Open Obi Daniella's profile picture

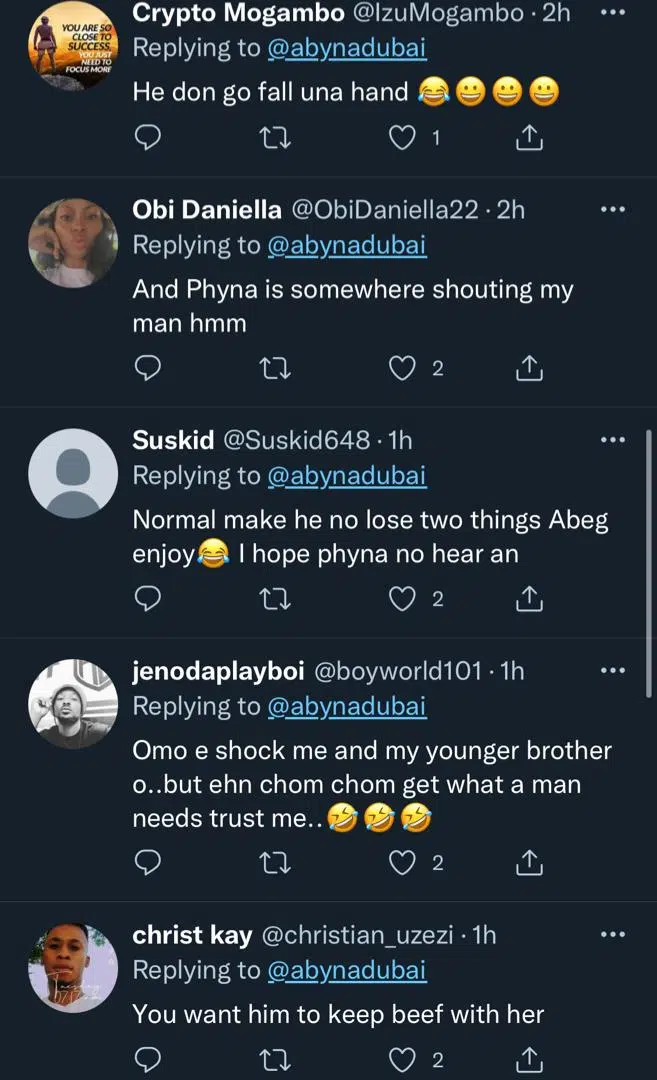point(73,243)
